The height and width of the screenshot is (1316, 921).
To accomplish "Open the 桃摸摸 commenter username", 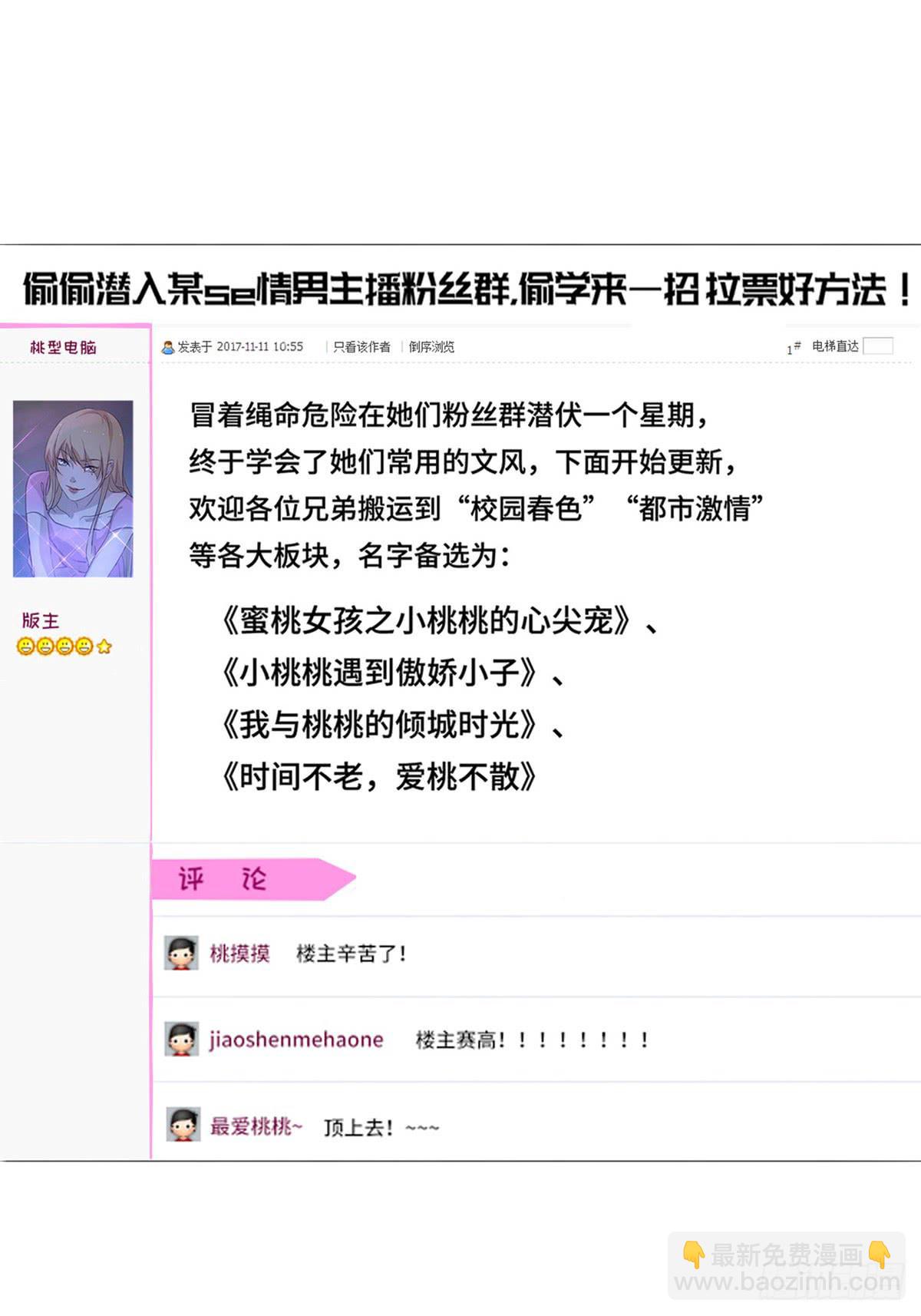I will (239, 954).
